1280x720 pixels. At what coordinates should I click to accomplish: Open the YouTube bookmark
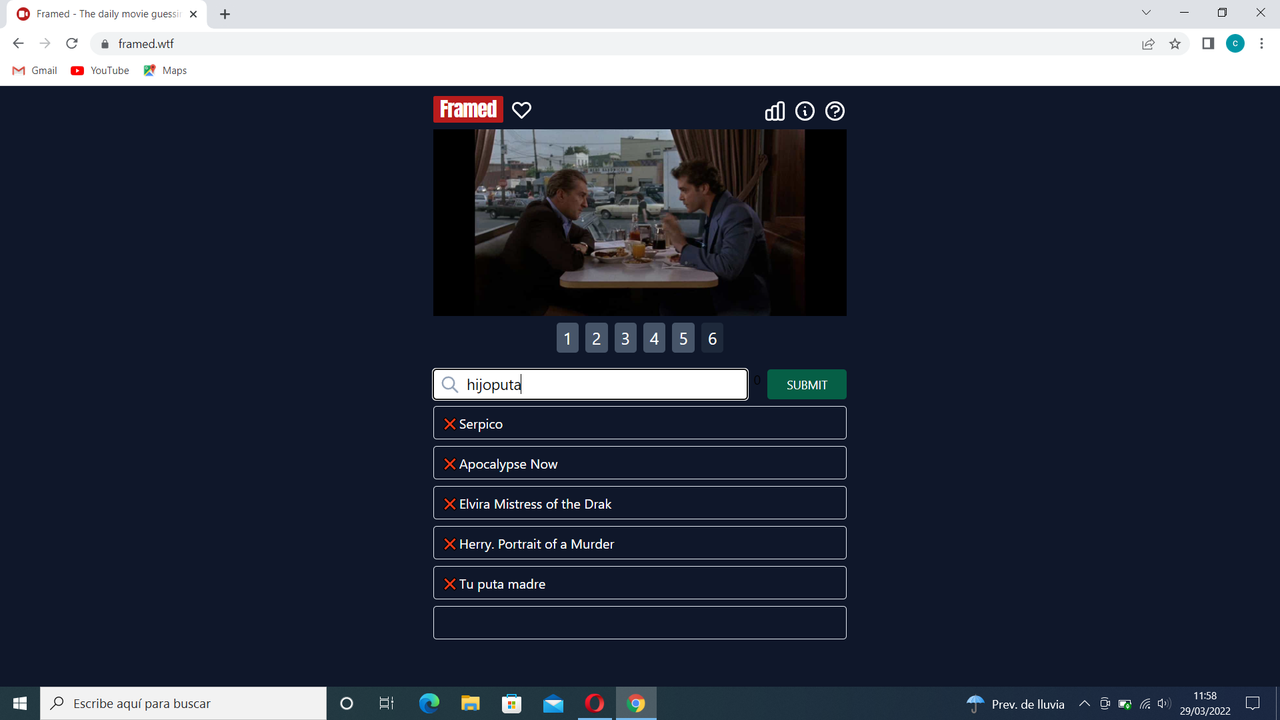tap(100, 71)
